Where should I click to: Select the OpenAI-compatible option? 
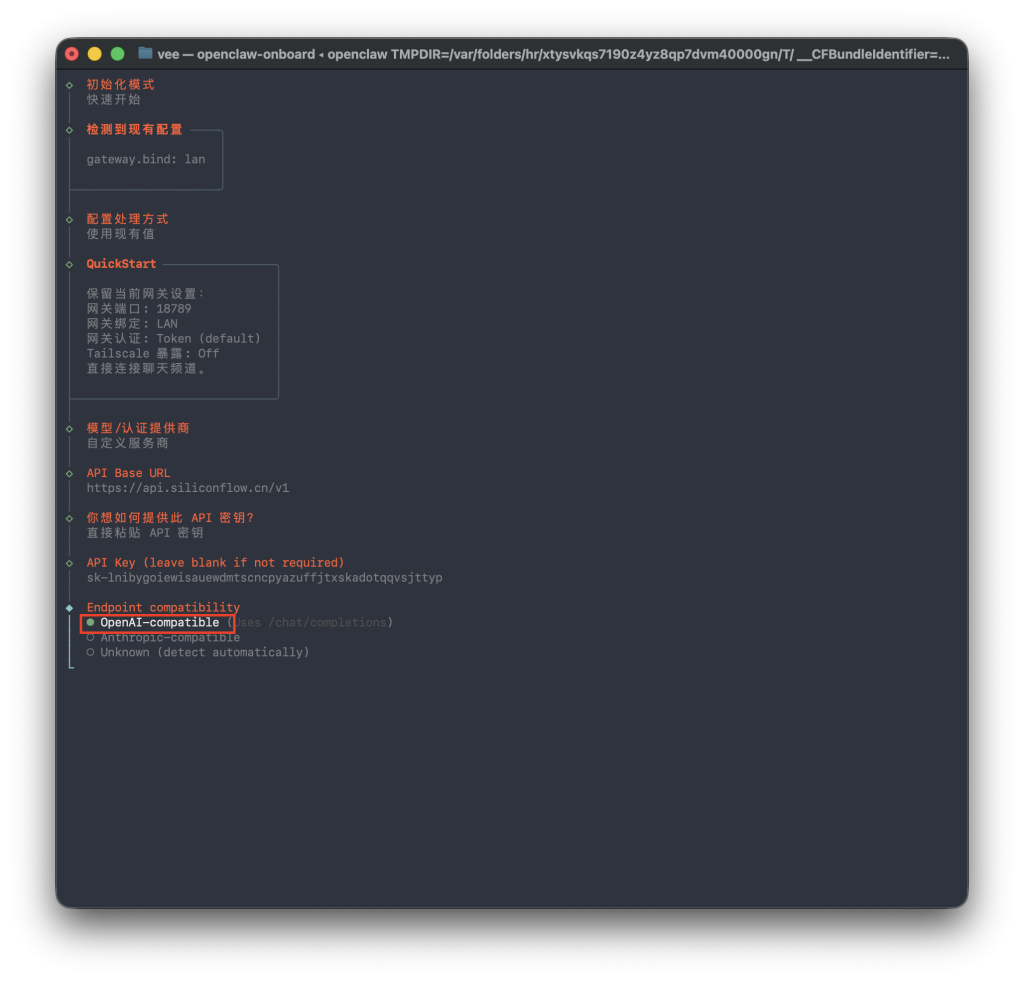click(159, 623)
